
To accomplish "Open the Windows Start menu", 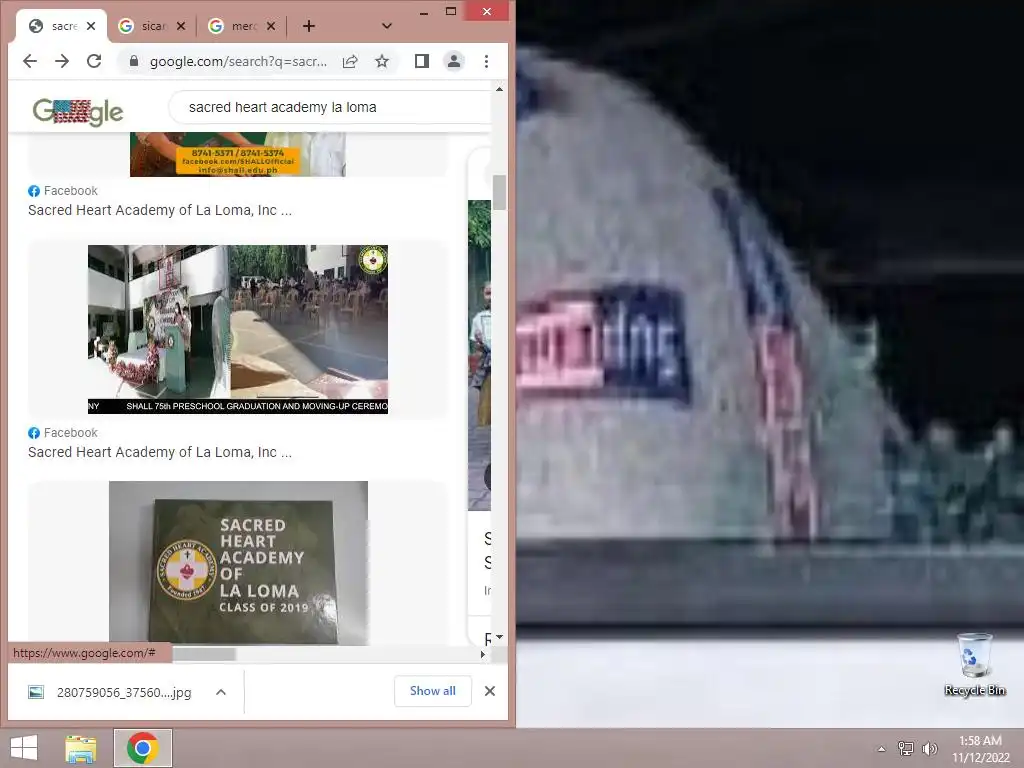I will (24, 748).
